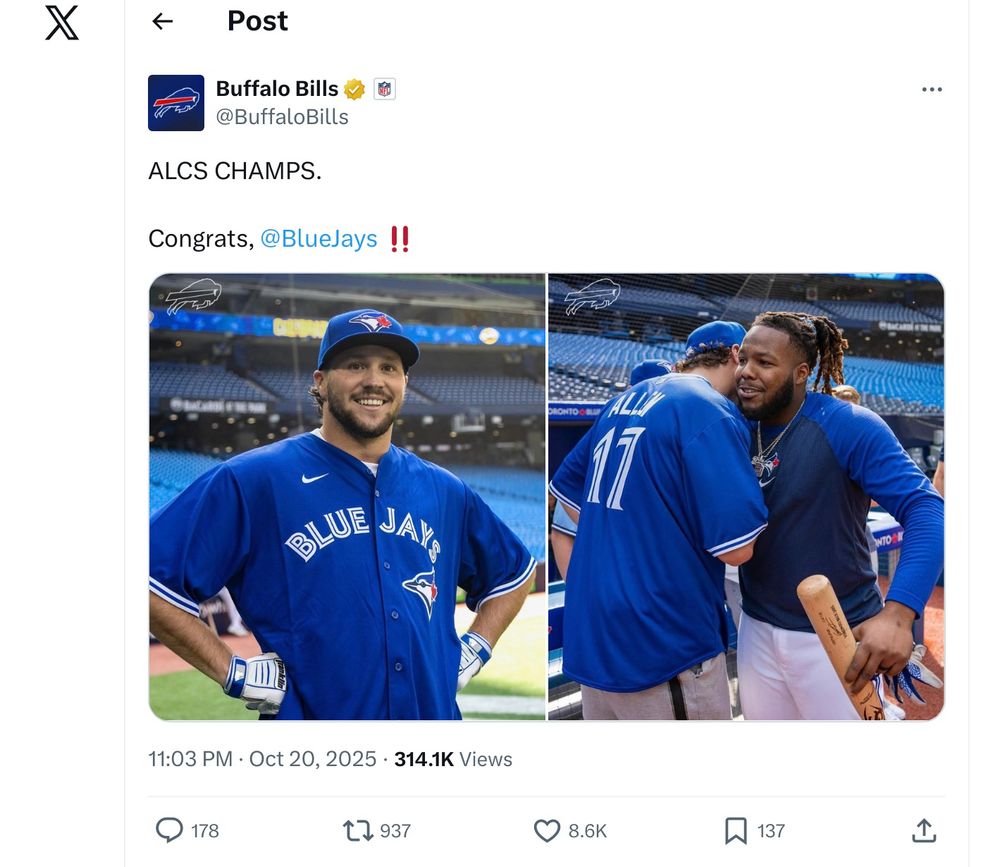Open the Buffalo Bills profile avatar
The image size is (1000, 867).
pos(176,103)
